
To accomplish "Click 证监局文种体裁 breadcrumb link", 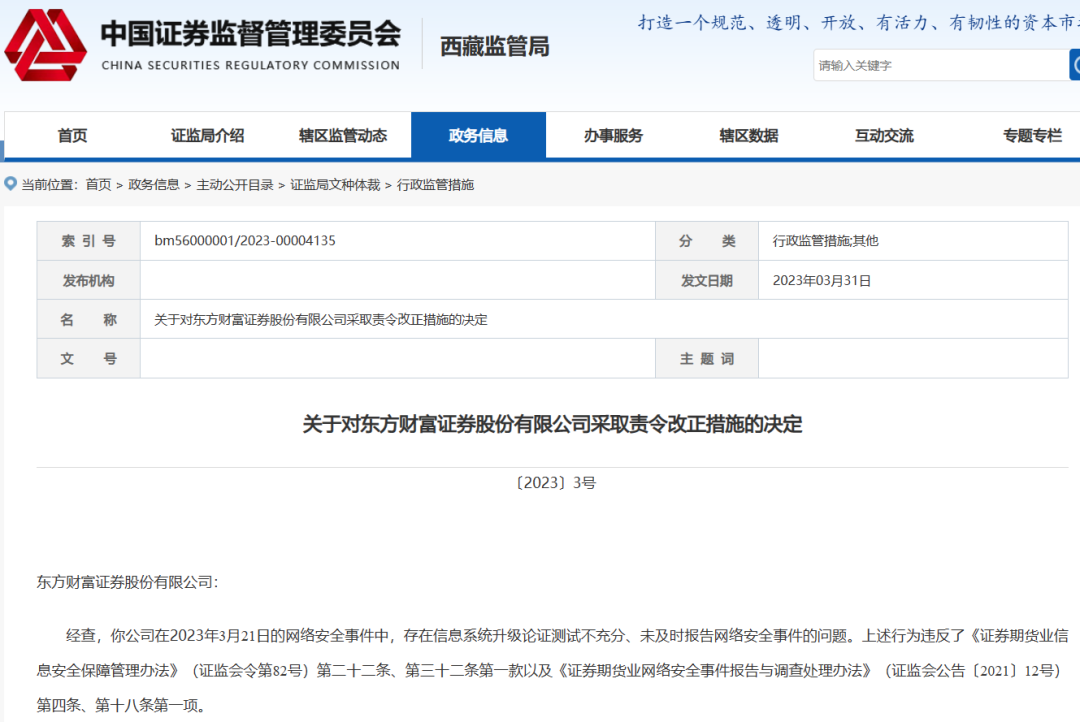I will [335, 185].
